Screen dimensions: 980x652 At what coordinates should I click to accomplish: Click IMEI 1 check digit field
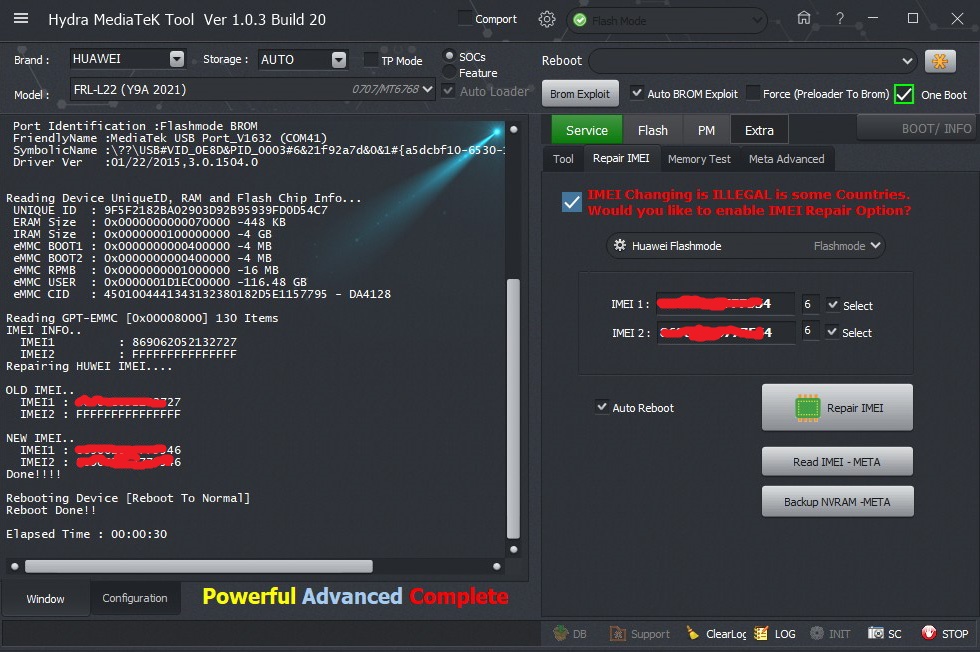pyautogui.click(x=809, y=304)
